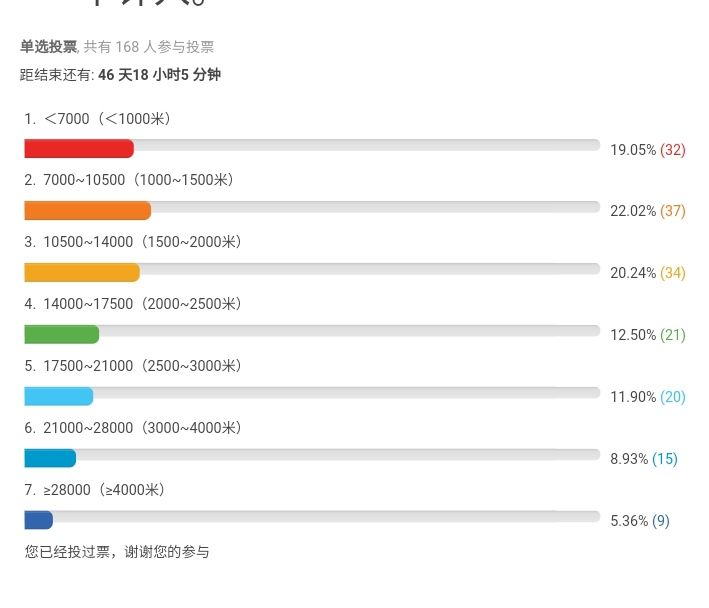Select option text "7000~10500 (1000~1500米)"

[x=138, y=181]
